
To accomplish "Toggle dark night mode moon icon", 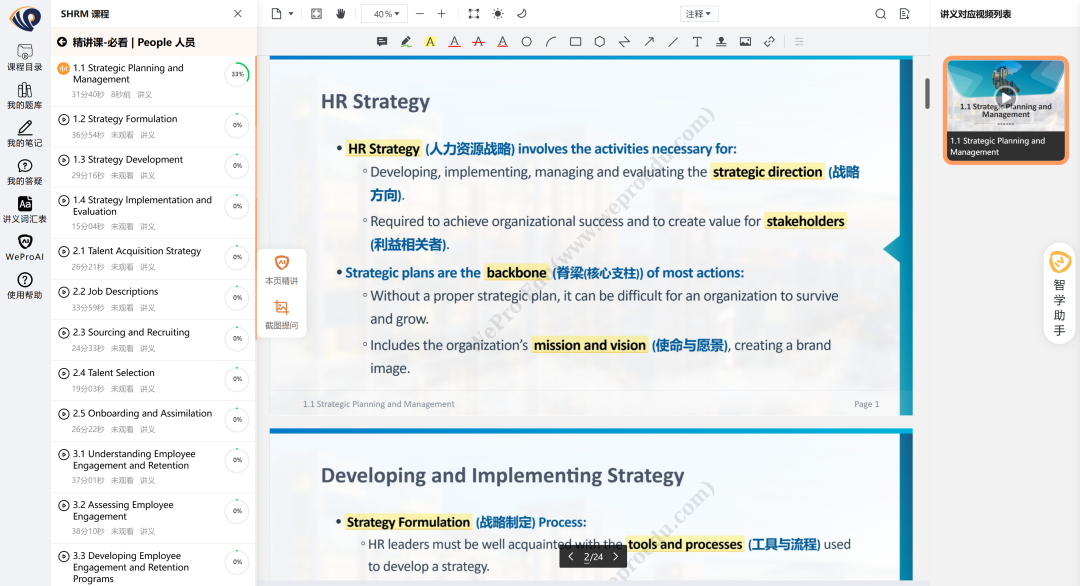I will 521,14.
